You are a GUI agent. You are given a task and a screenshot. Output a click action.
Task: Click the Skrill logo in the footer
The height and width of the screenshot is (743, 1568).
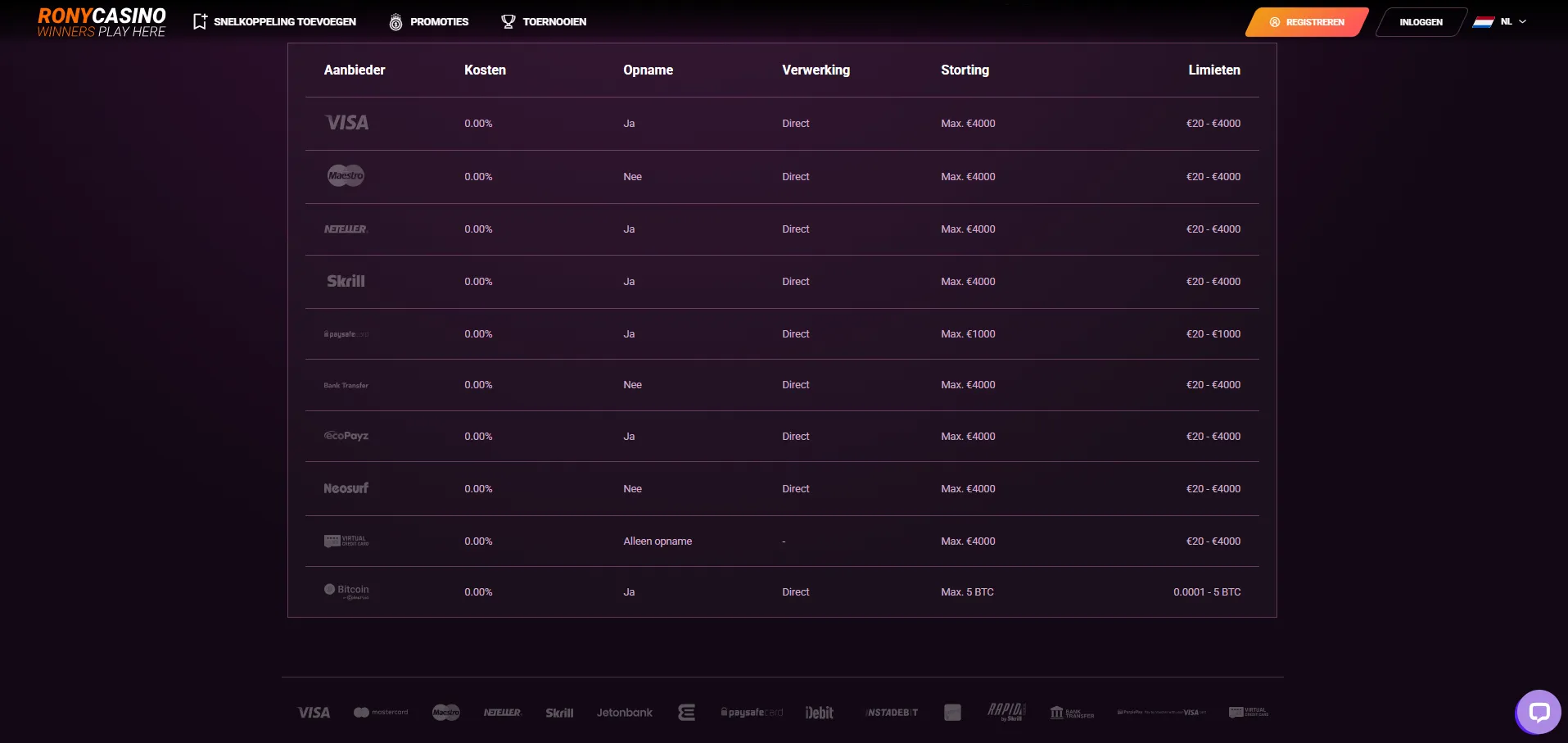(560, 713)
